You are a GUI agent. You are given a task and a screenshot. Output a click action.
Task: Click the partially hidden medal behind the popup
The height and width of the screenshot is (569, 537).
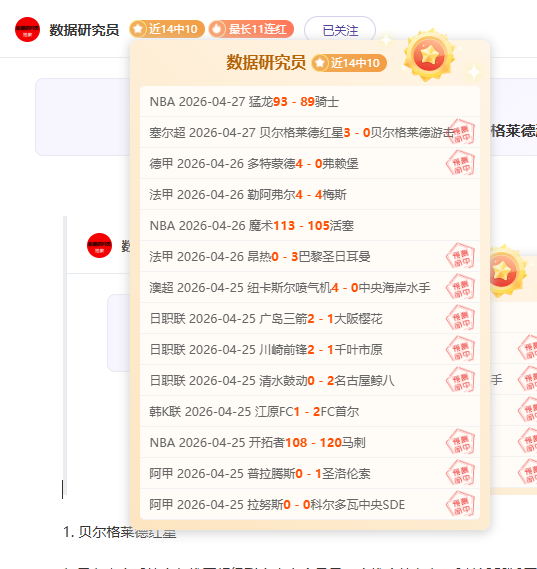click(x=508, y=271)
